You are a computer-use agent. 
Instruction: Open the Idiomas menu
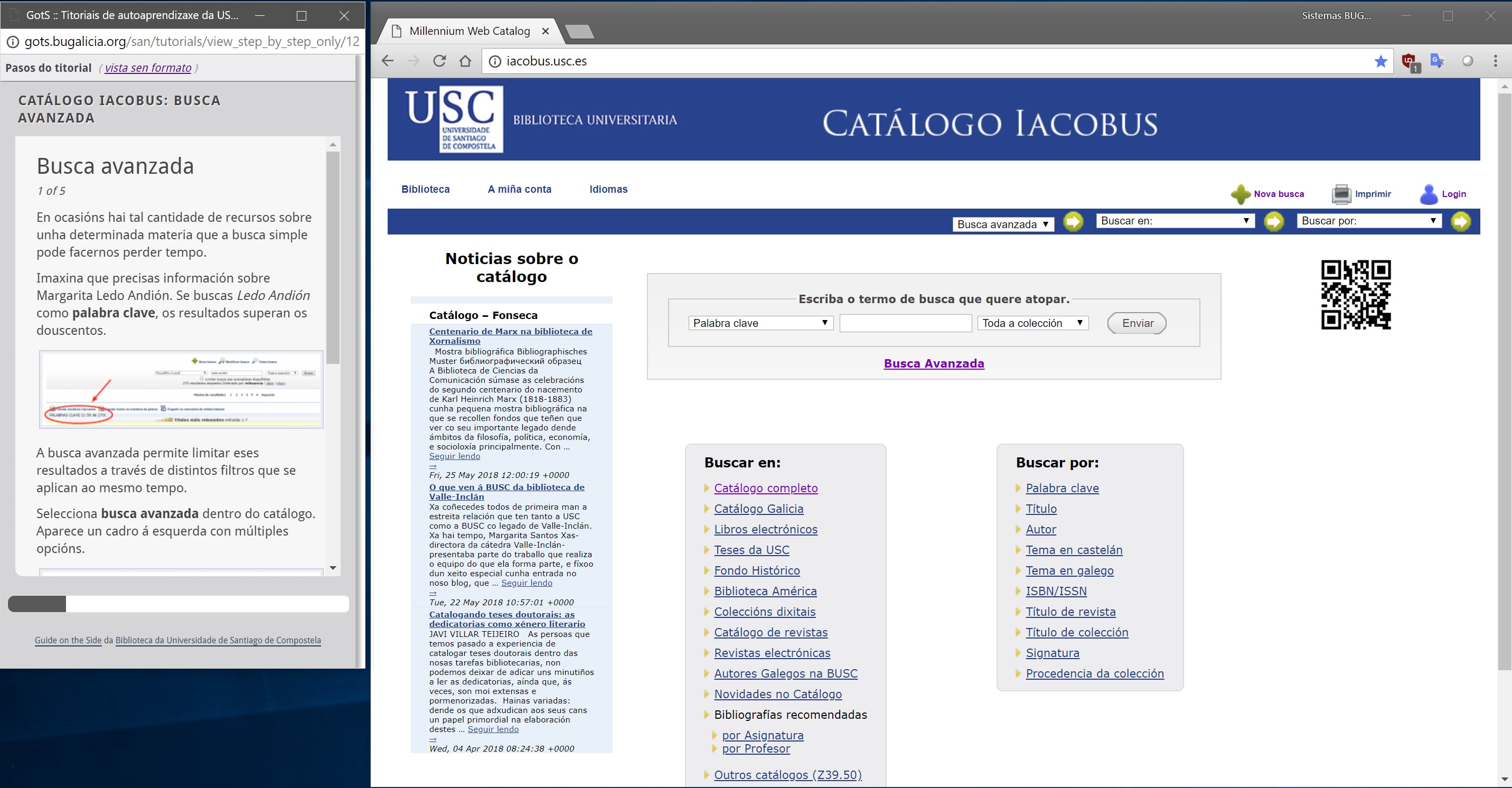point(609,189)
